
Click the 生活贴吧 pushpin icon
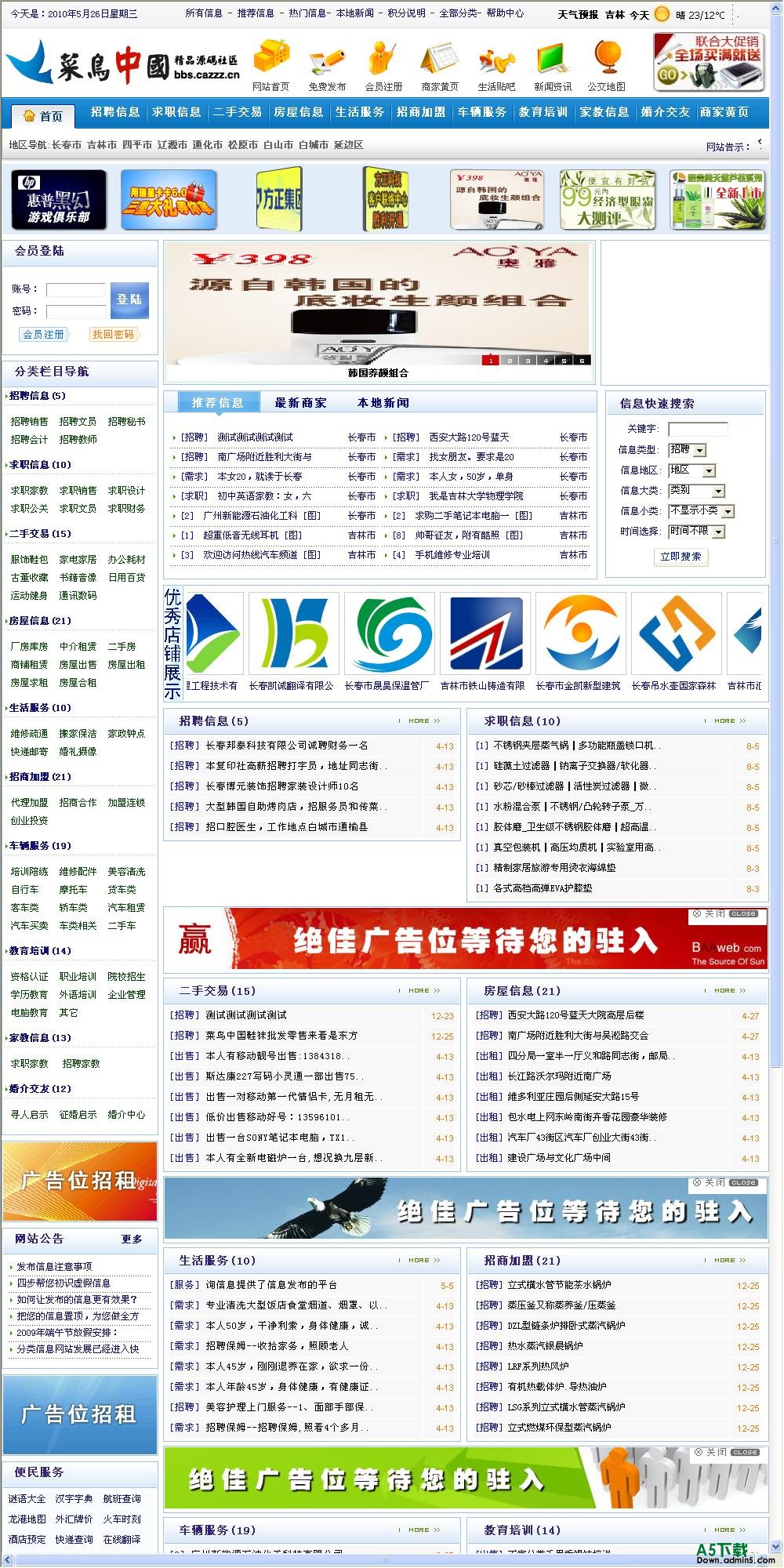pyautogui.click(x=496, y=60)
